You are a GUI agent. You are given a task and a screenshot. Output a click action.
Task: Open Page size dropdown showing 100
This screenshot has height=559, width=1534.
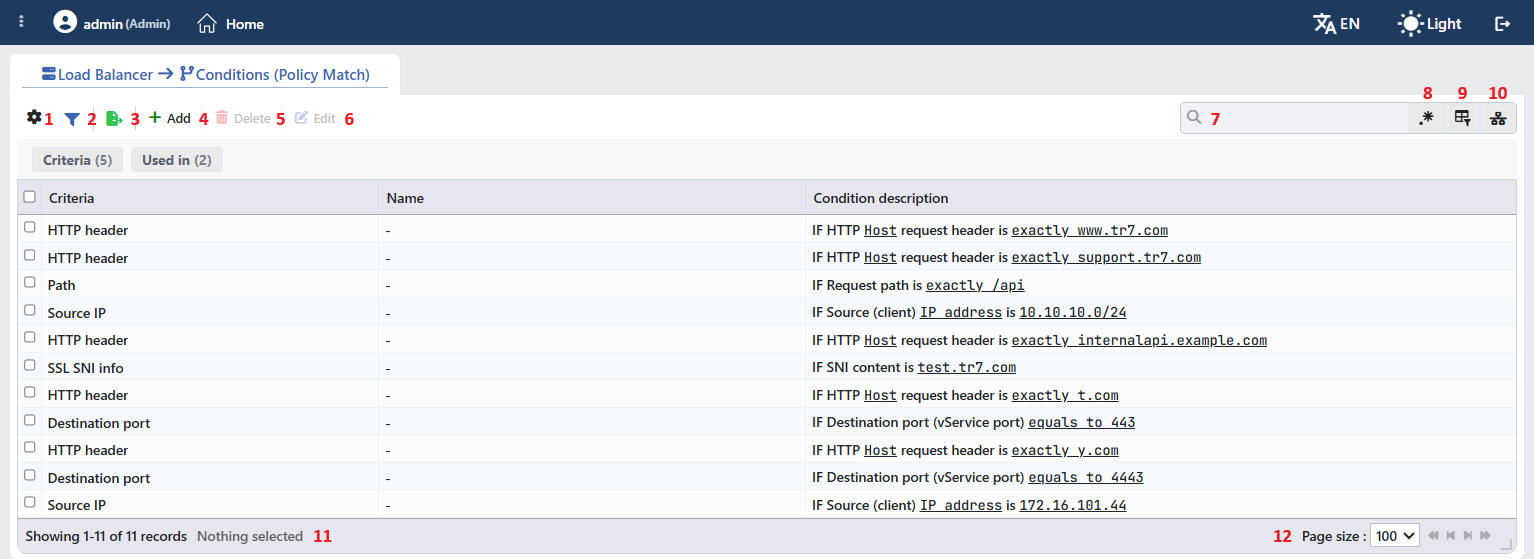pos(1394,536)
